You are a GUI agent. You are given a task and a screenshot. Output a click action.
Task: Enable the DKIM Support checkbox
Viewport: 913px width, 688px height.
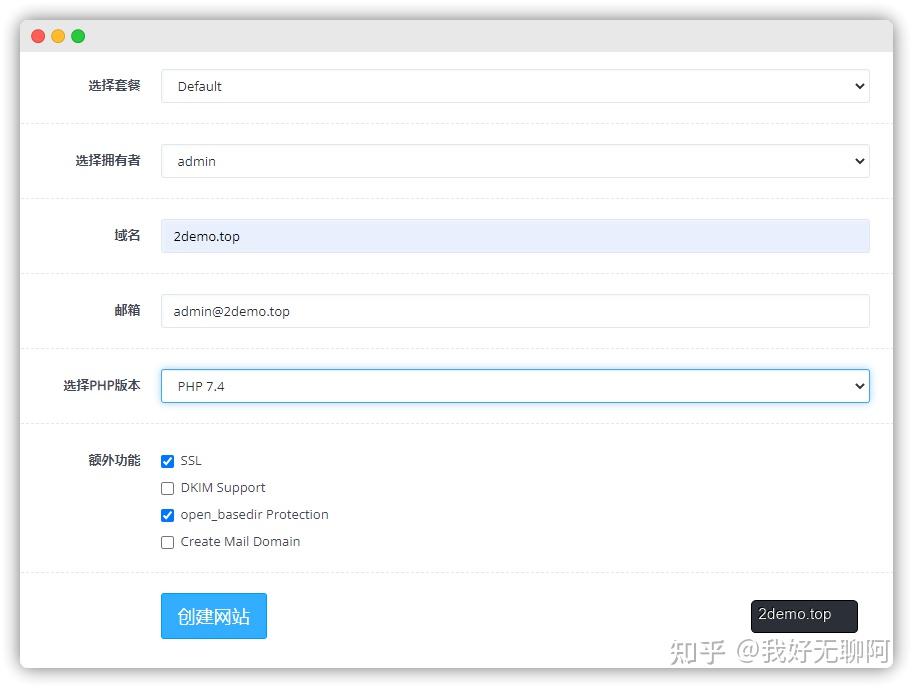tap(168, 488)
